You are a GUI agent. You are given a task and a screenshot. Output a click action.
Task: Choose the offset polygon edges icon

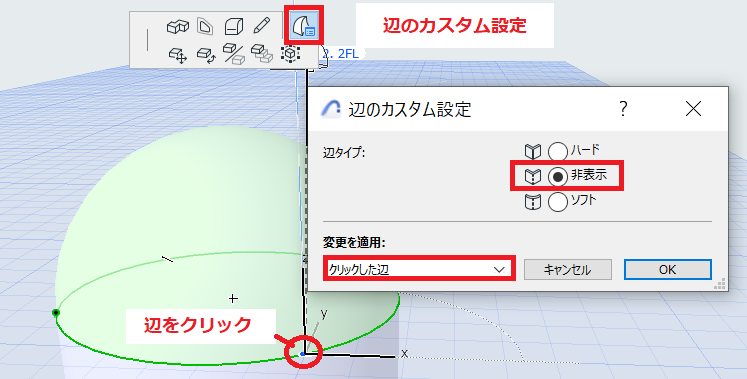click(205, 26)
